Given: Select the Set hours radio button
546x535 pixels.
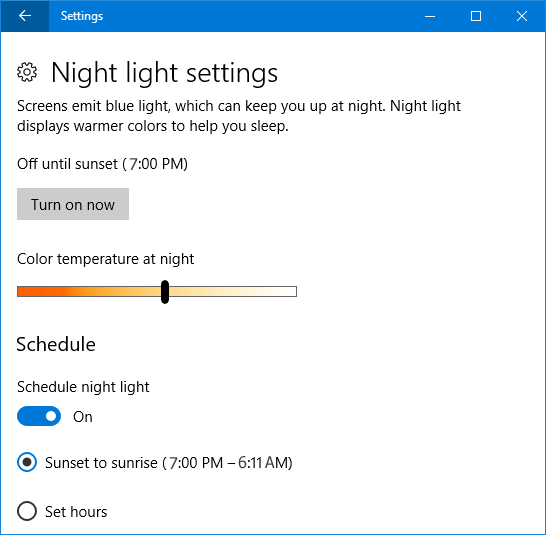Looking at the screenshot, I should (27, 511).
